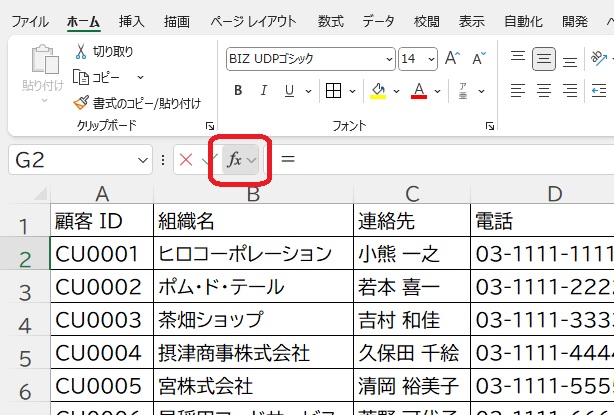Toggle bold formatting
614x415 pixels.
238,92
